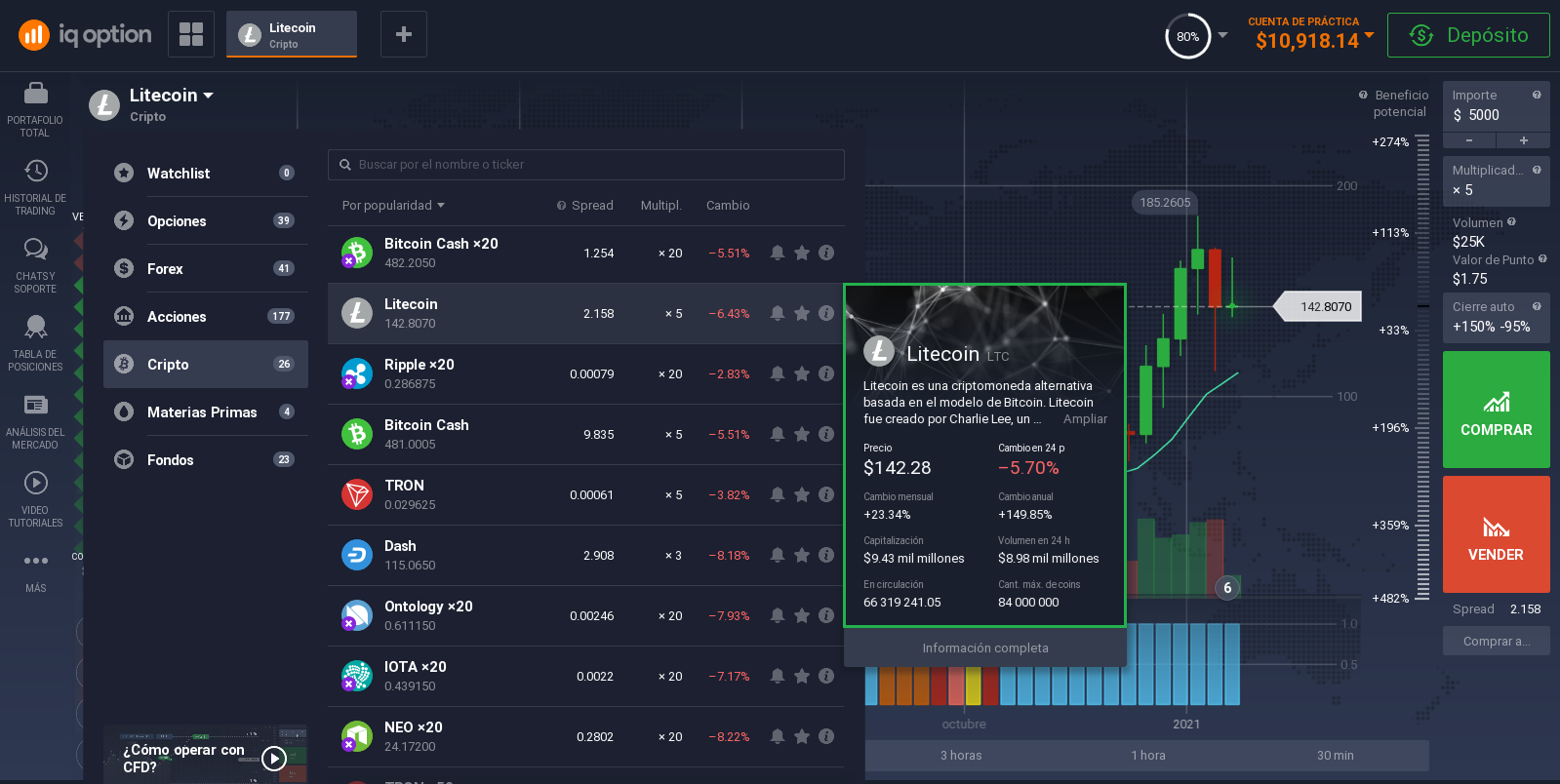
Task: Select the Fondos category
Action: coord(206,459)
